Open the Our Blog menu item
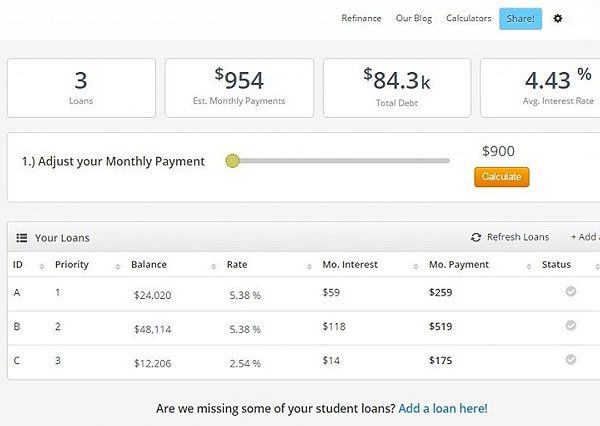 coord(414,18)
